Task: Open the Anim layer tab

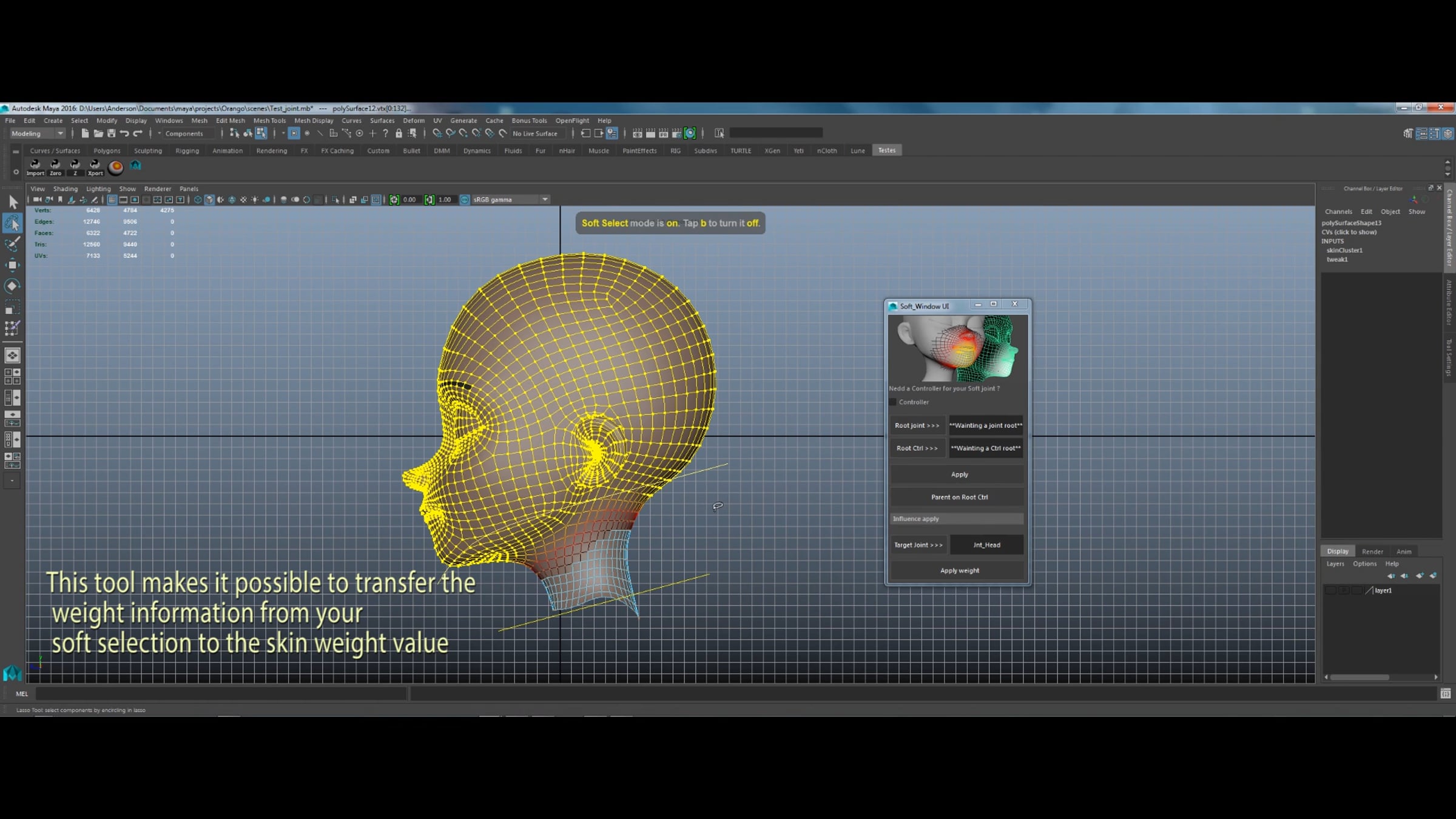Action: pyautogui.click(x=1404, y=551)
